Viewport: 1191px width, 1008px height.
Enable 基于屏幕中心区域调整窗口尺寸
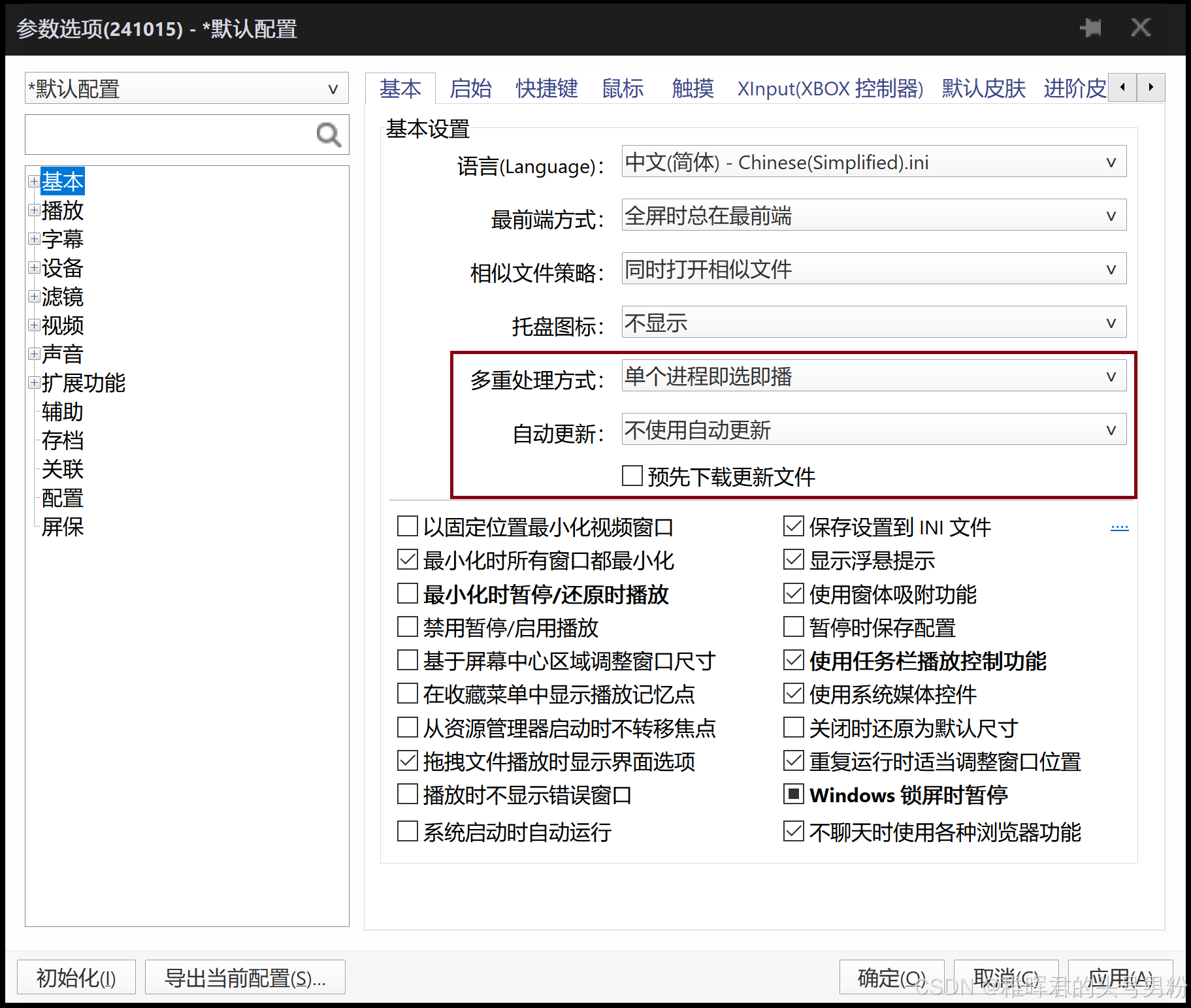[408, 660]
